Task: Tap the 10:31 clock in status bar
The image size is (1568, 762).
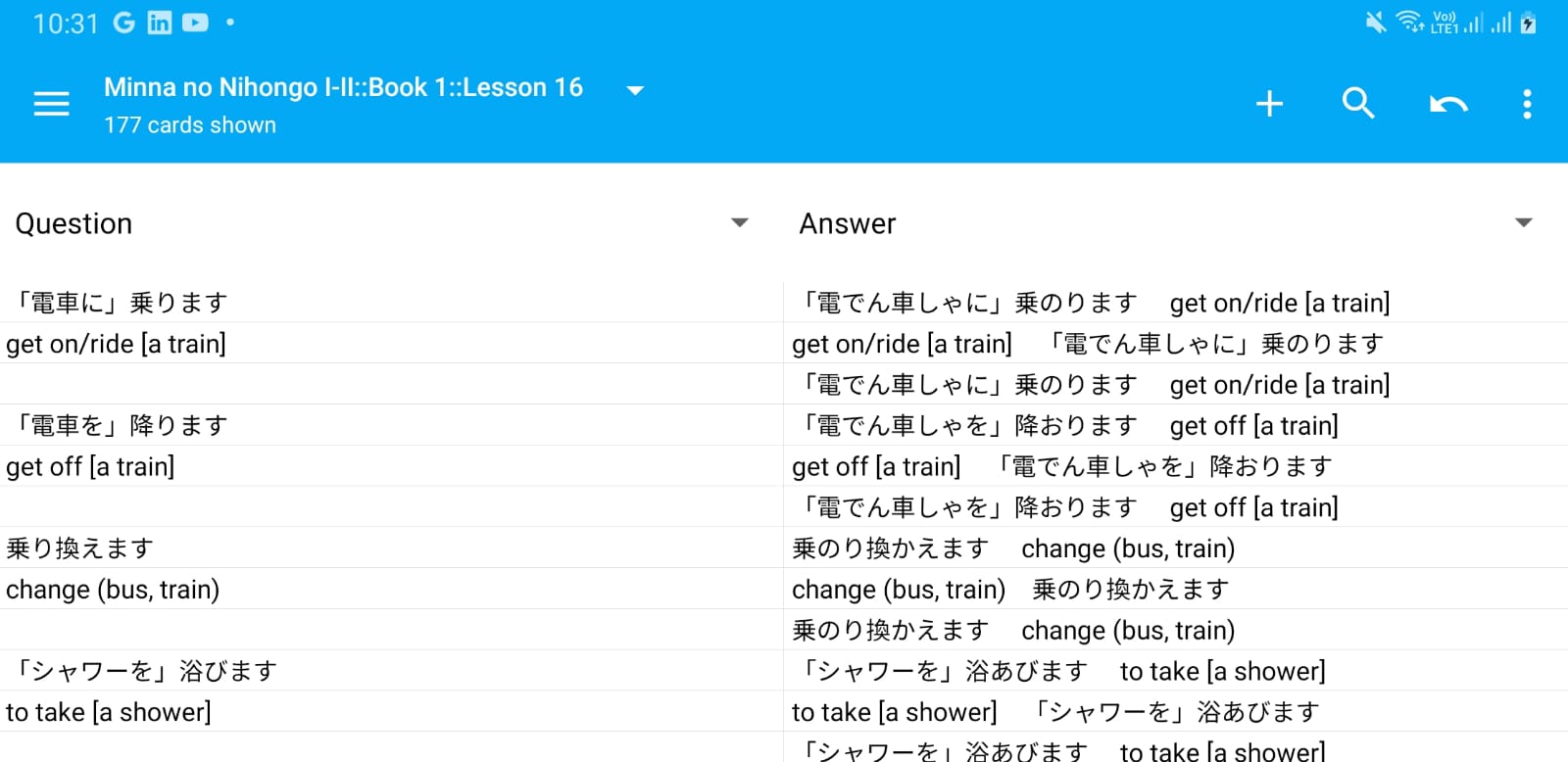Action: click(x=66, y=24)
